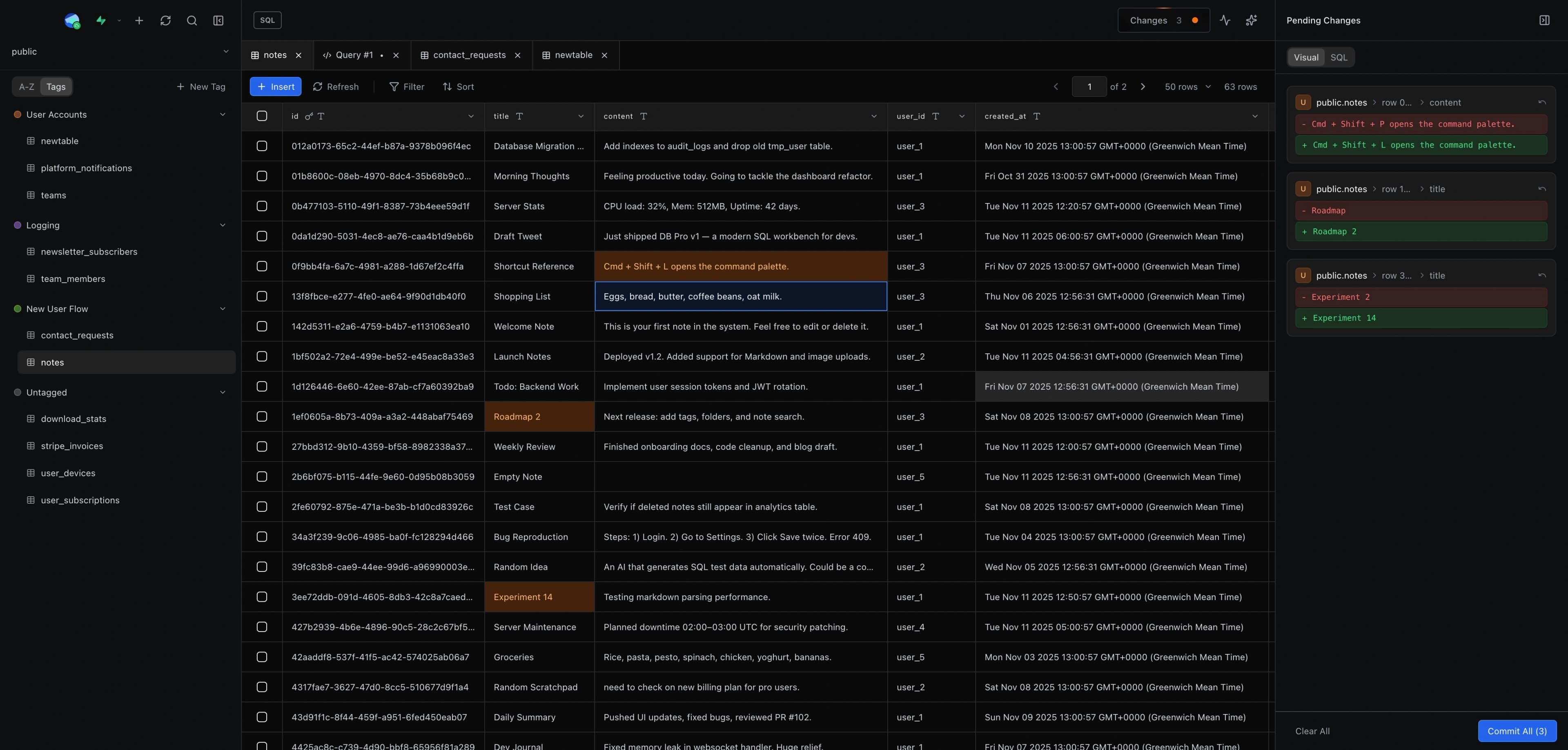Click the plus icon to create something new
This screenshot has width=1568, height=750.
139,20
